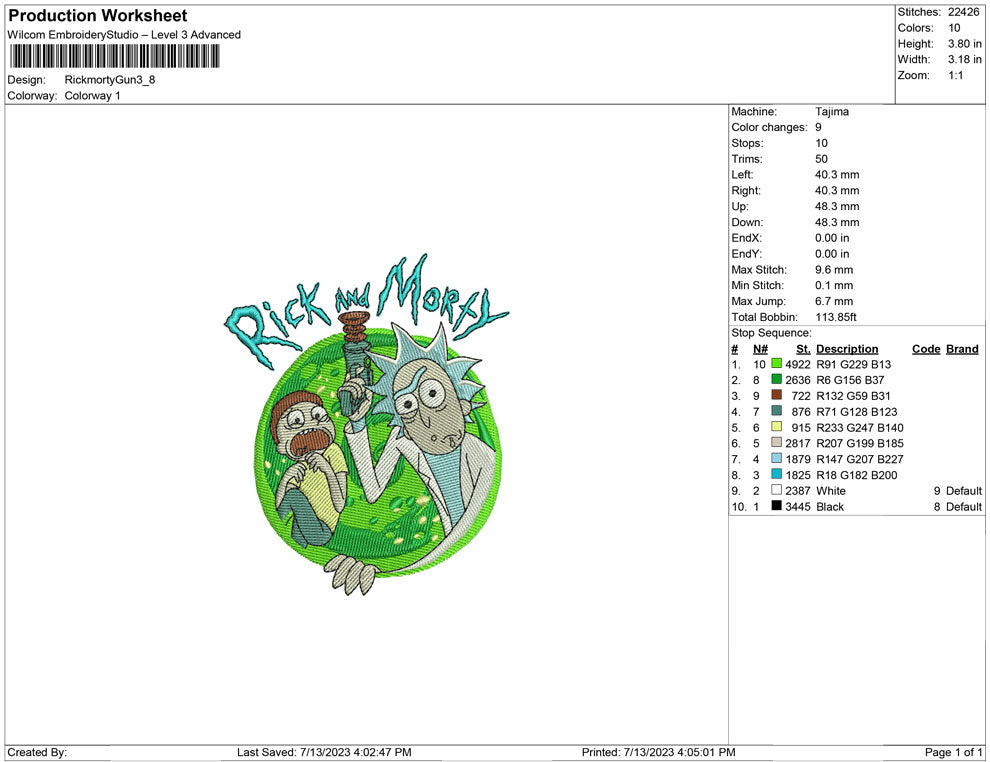
Task: Click the pale yellow swatch R233 G247 B140
Action: (777, 427)
